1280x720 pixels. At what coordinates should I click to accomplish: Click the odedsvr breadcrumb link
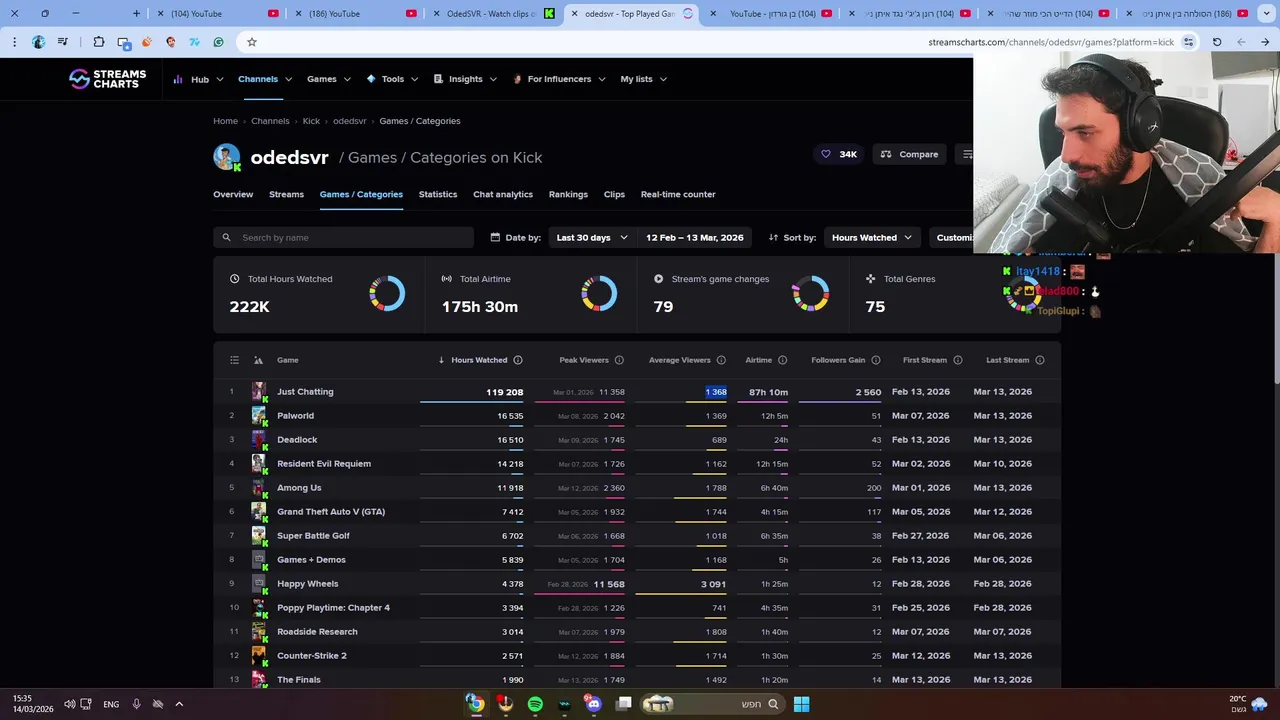click(349, 121)
